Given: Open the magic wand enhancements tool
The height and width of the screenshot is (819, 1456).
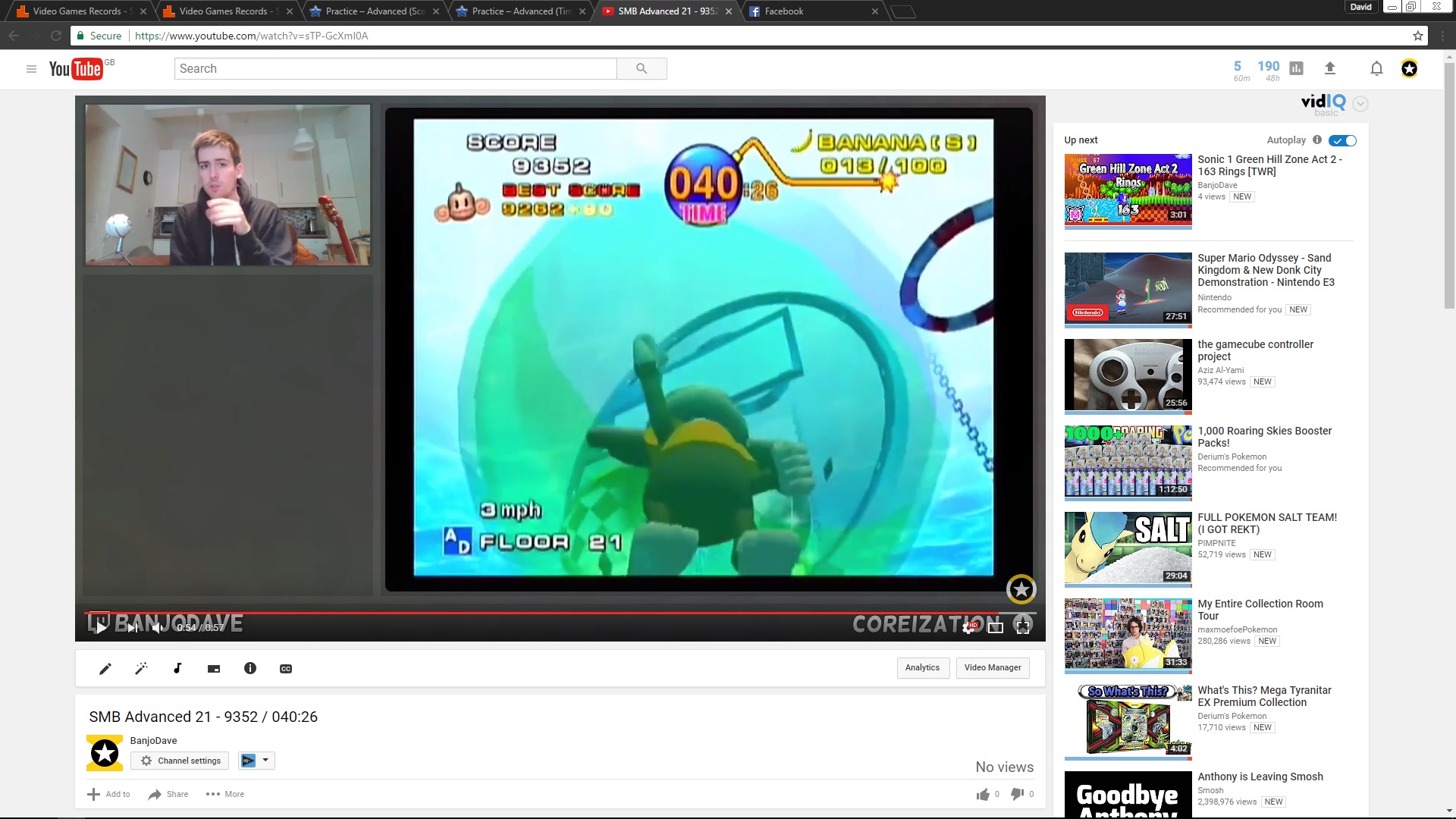Looking at the screenshot, I should point(141,668).
